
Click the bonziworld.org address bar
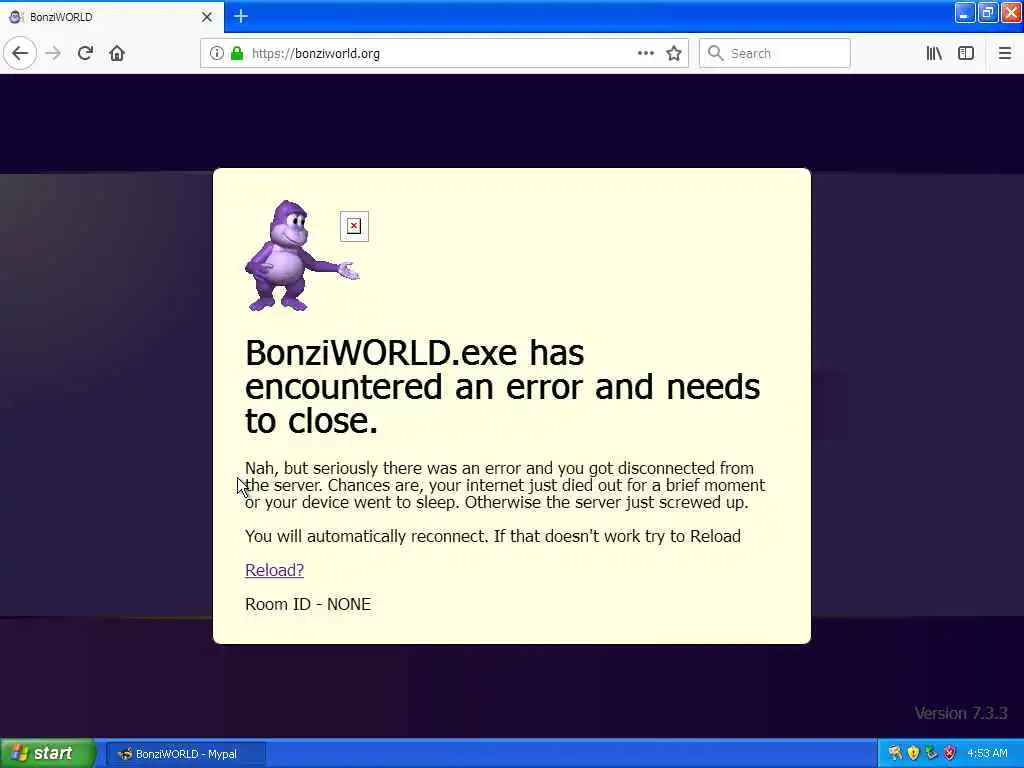click(x=444, y=53)
